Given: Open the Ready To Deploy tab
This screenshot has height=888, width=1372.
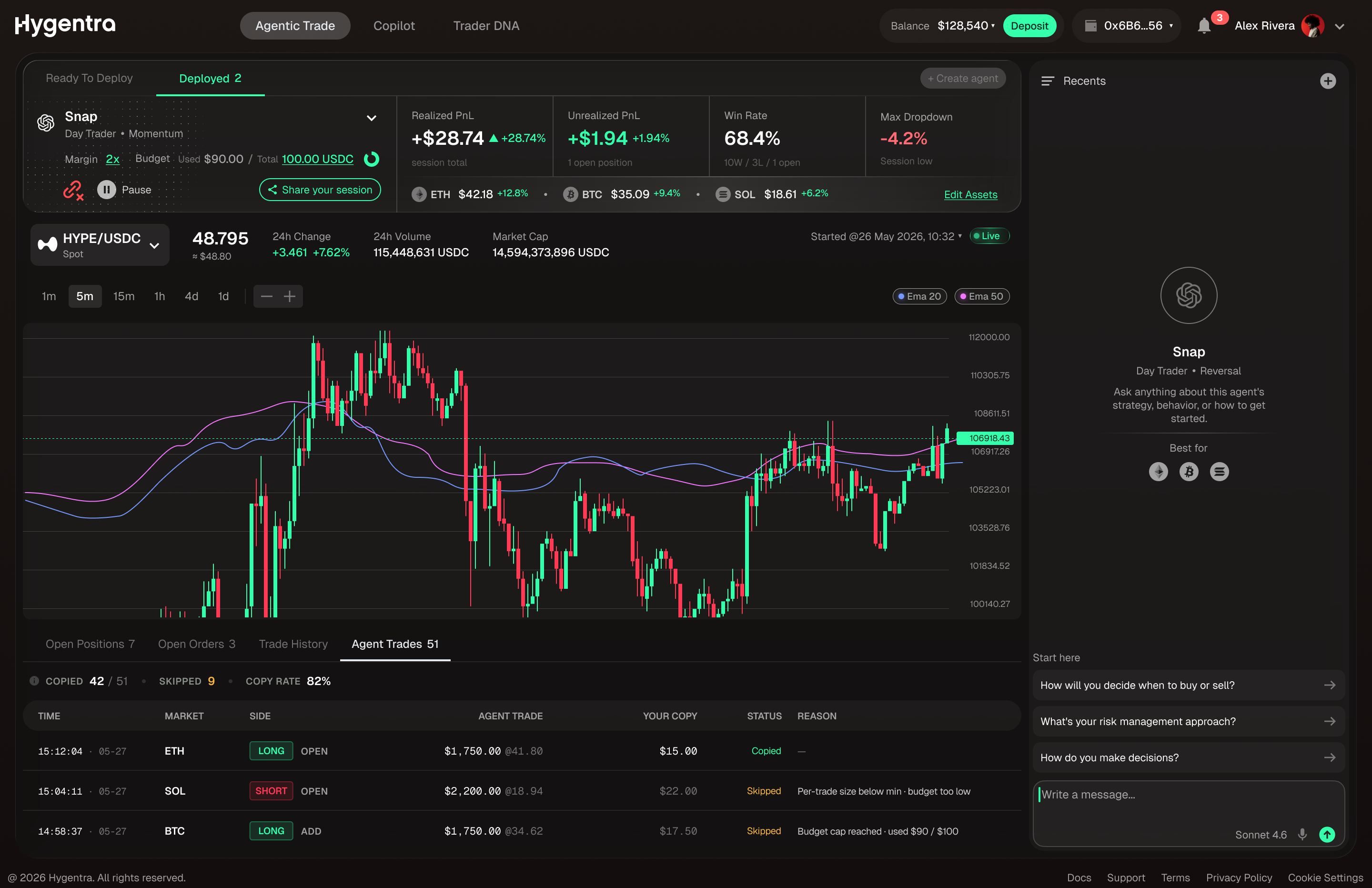Looking at the screenshot, I should point(90,79).
